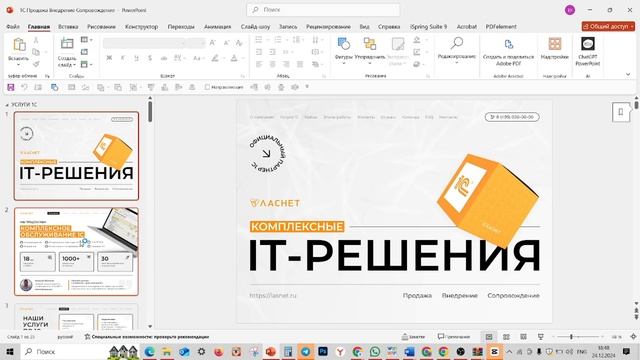Image resolution: width=640 pixels, height=360 pixels.
Task: Click the purple Save icon in quick toolbar
Action: point(11,87)
